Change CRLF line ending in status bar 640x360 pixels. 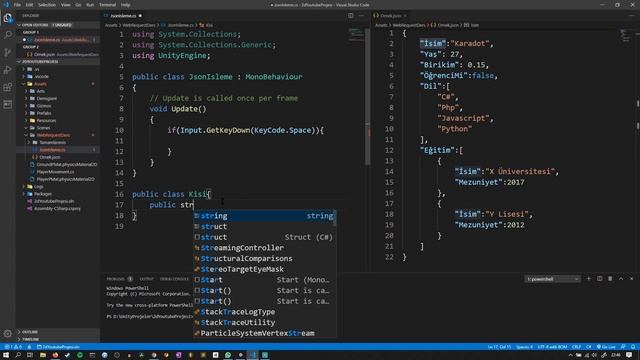tap(576, 347)
